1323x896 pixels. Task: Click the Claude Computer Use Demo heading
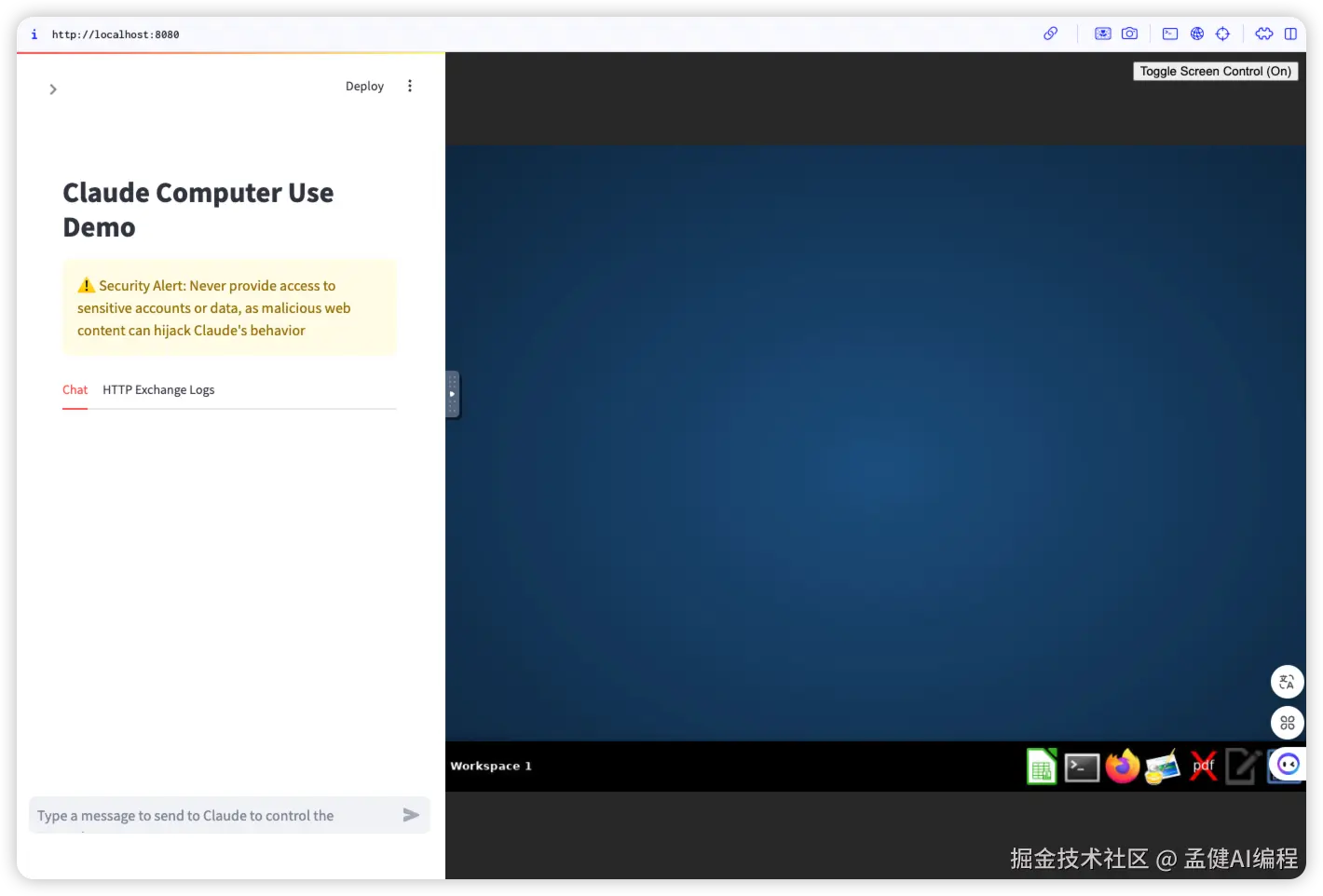tap(198, 210)
